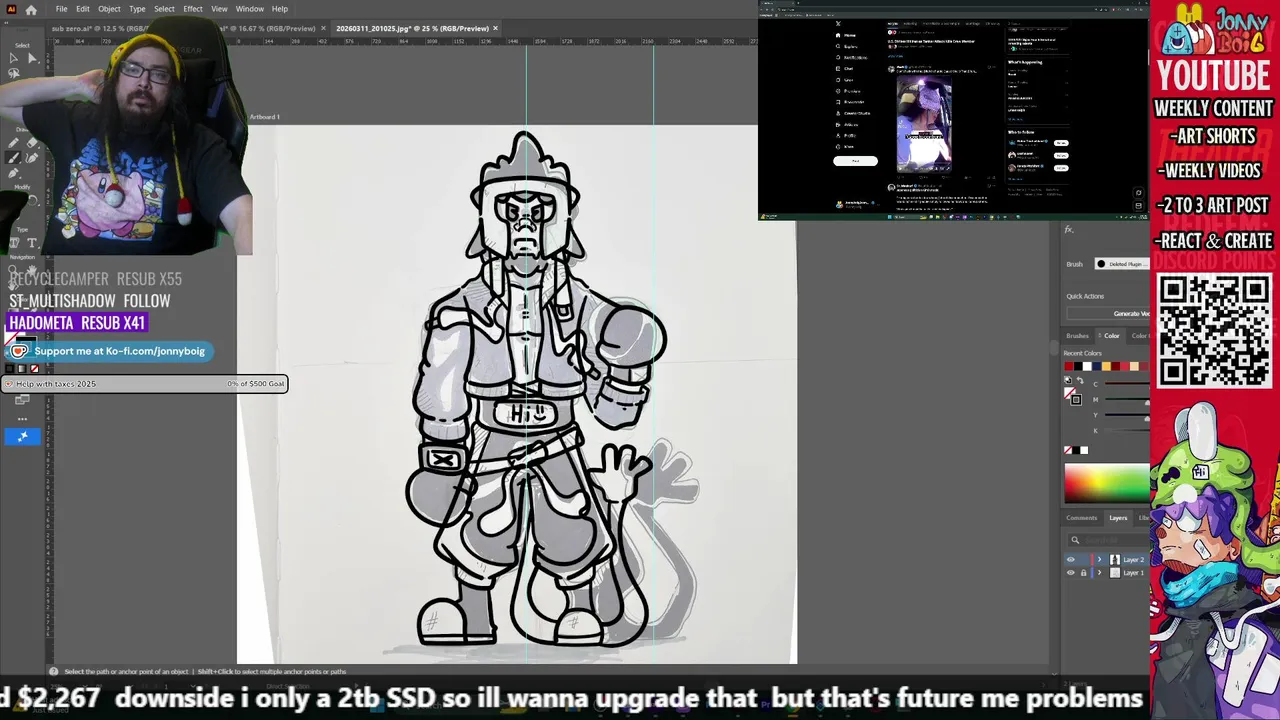The height and width of the screenshot is (720, 1280).
Task: Open the File menu
Action: click(61, 9)
